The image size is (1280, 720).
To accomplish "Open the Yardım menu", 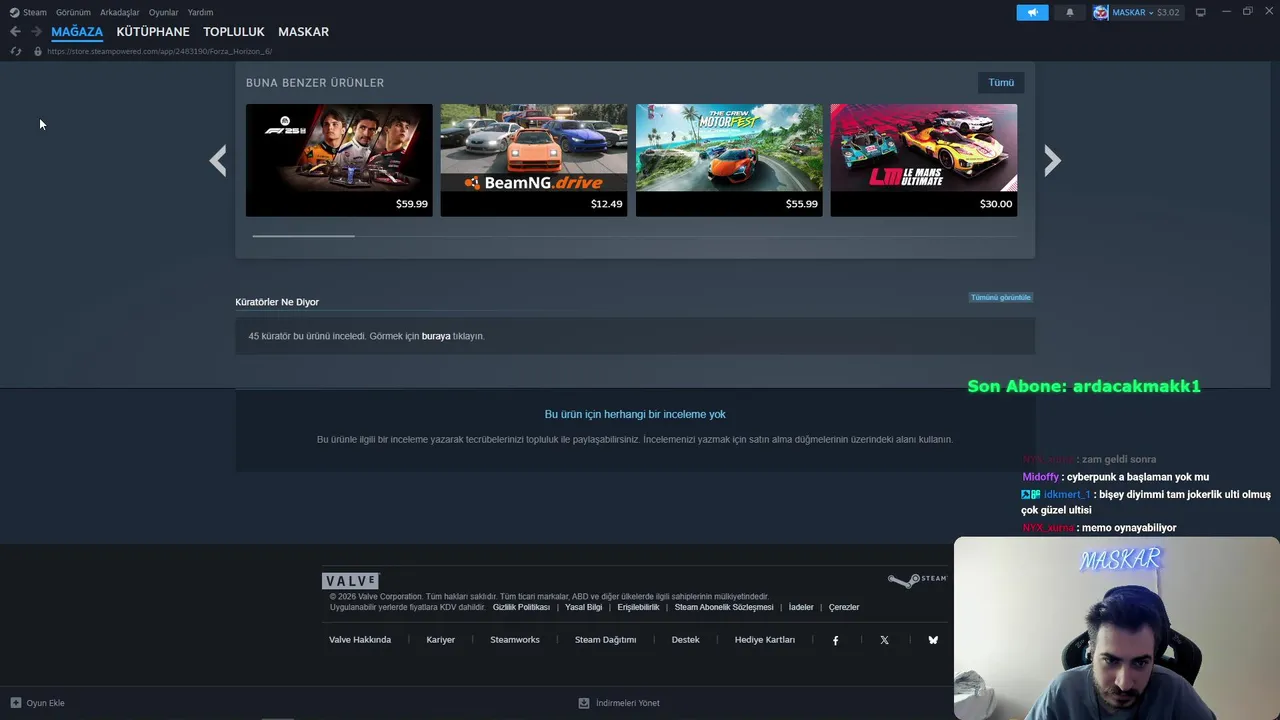I will coord(200,12).
